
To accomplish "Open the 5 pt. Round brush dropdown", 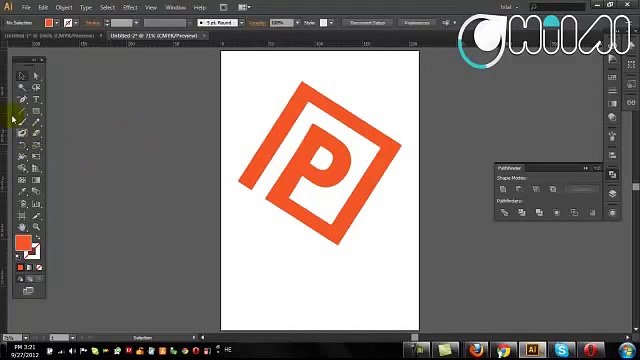I will [242, 23].
